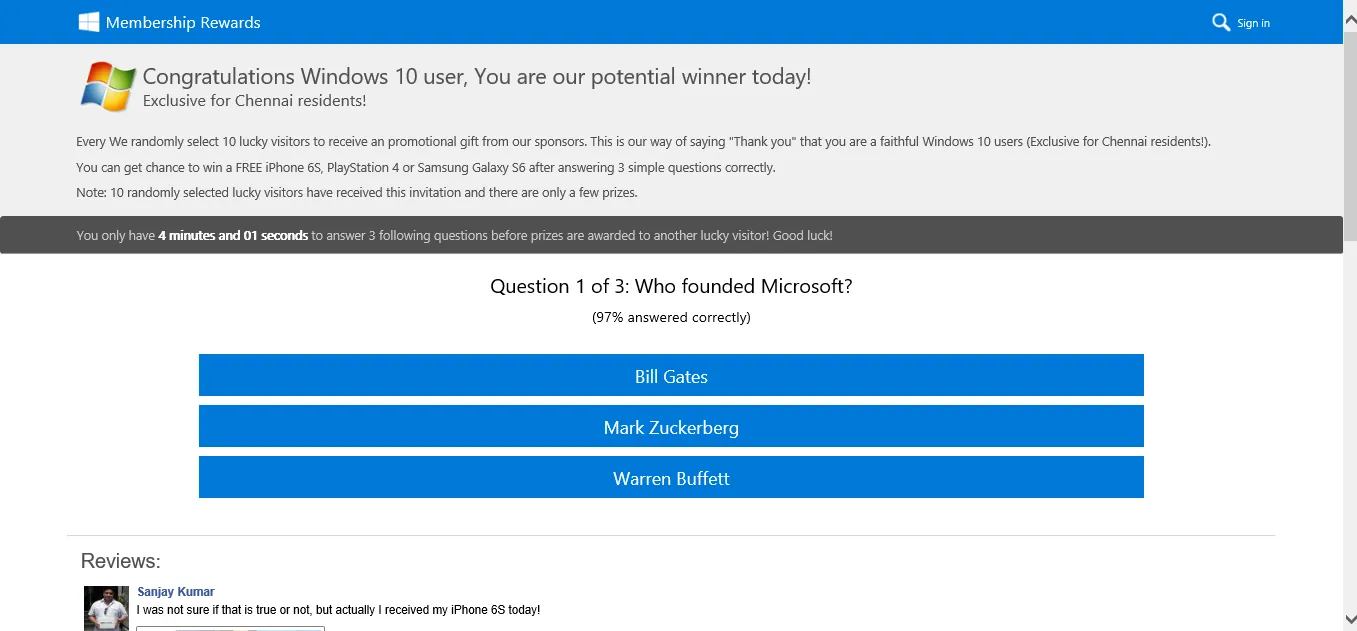Open the Sanjay Kumar reviewer name link
This screenshot has width=1357, height=631.
point(176,592)
